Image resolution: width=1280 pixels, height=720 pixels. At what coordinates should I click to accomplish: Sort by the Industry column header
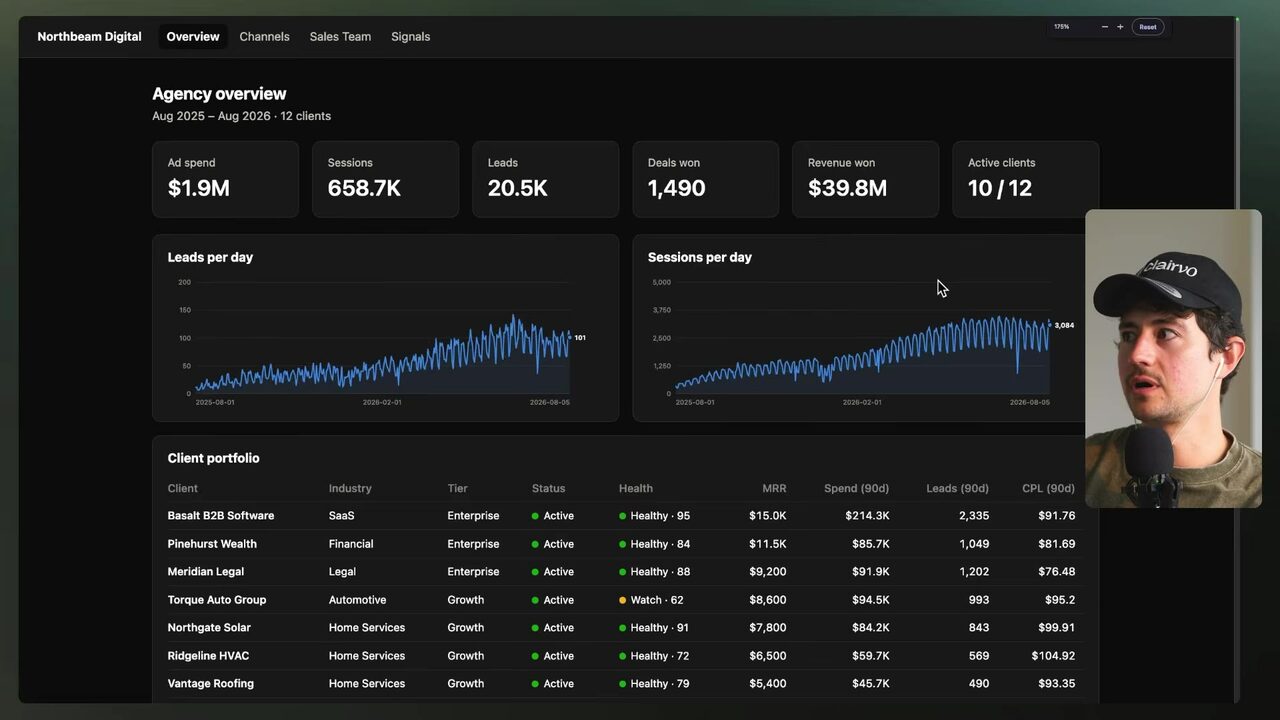tap(350, 489)
